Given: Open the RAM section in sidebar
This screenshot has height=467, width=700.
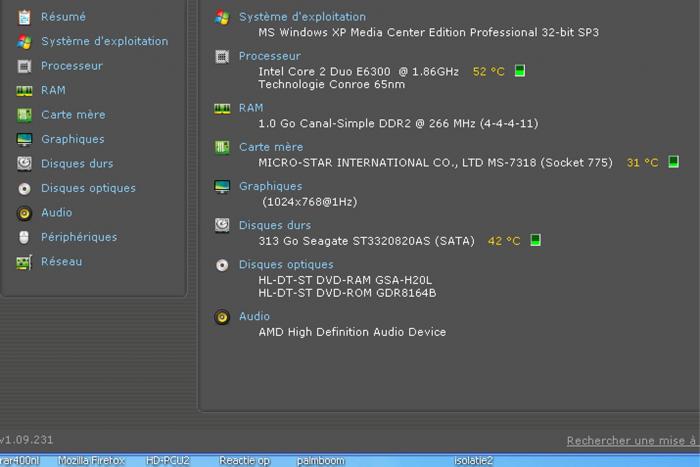Looking at the screenshot, I should click(54, 91).
